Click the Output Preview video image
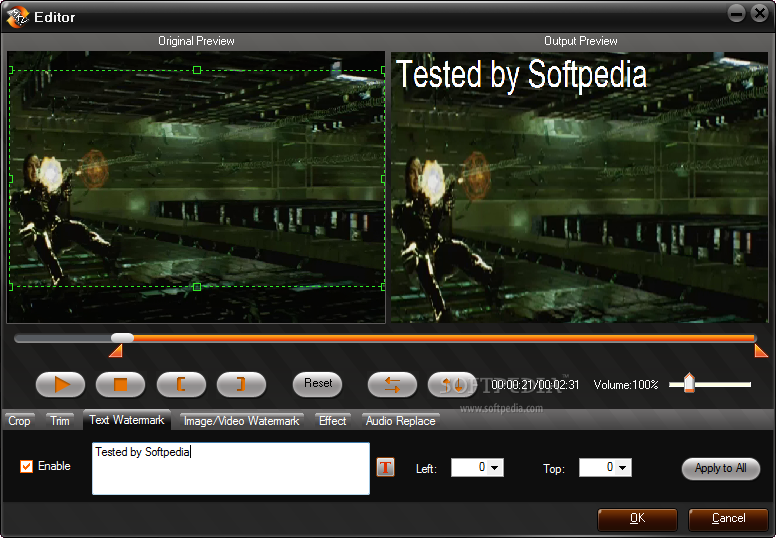776x538 pixels. 580,187
